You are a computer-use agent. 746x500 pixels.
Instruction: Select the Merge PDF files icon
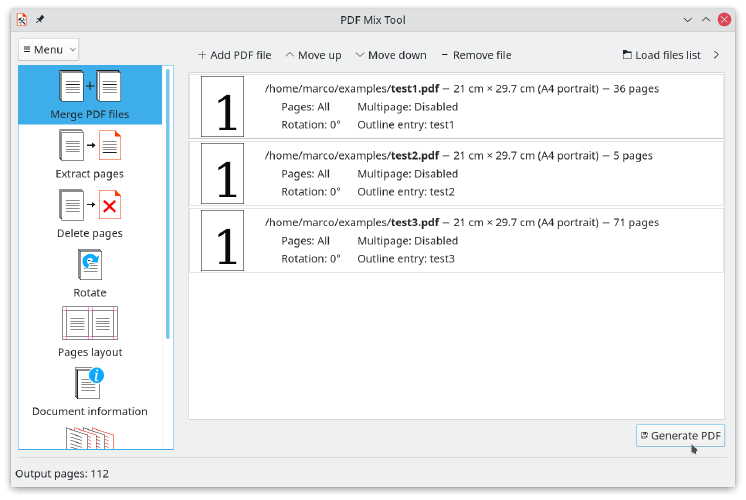[90, 86]
